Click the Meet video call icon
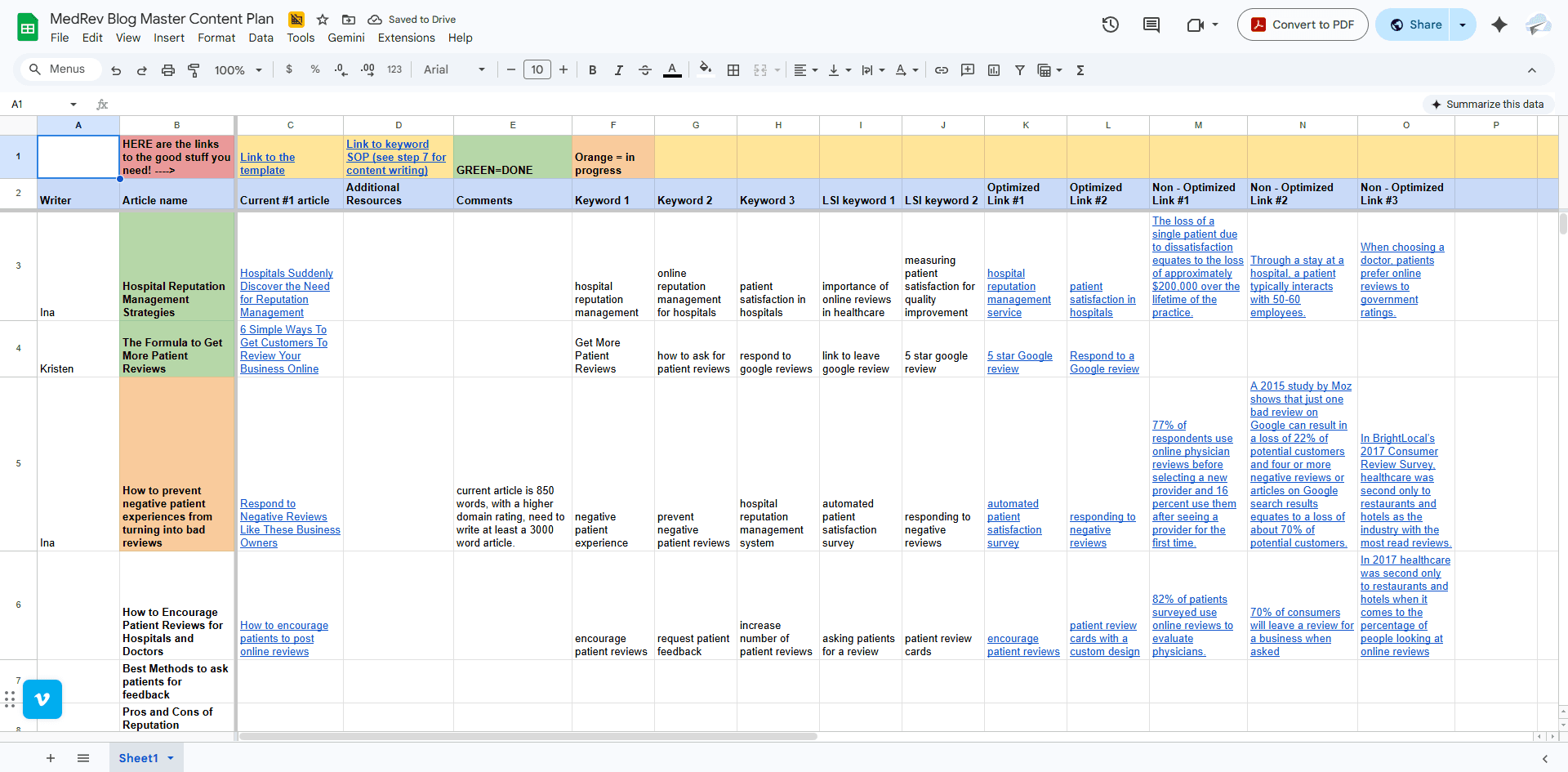The width and height of the screenshot is (1568, 772). coord(1196,25)
